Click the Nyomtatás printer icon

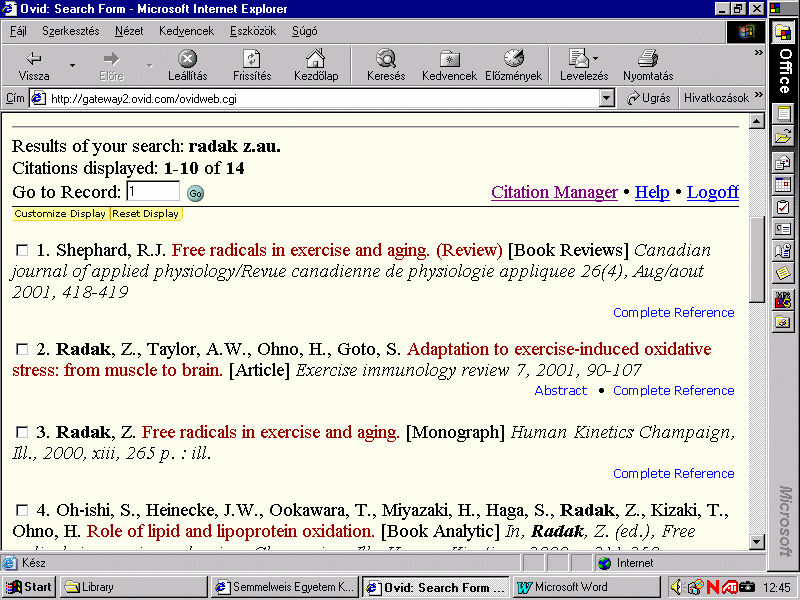(x=648, y=58)
